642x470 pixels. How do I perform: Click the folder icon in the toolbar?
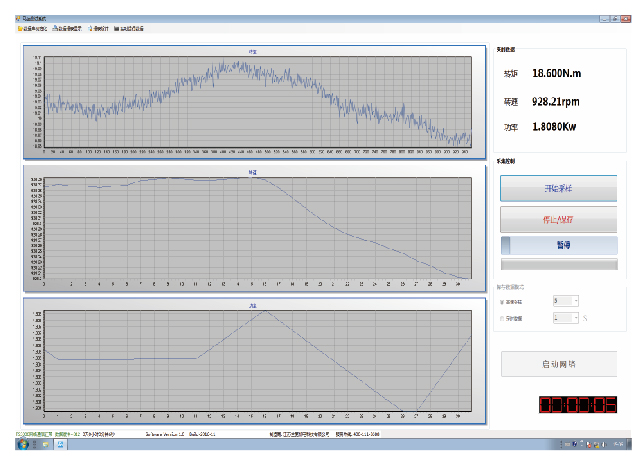pos(20,29)
